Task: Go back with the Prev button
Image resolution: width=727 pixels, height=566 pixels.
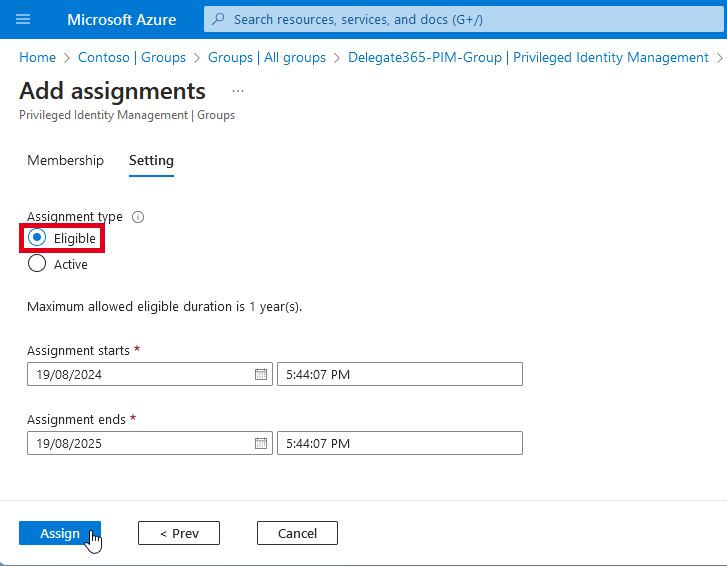Action: 178,533
